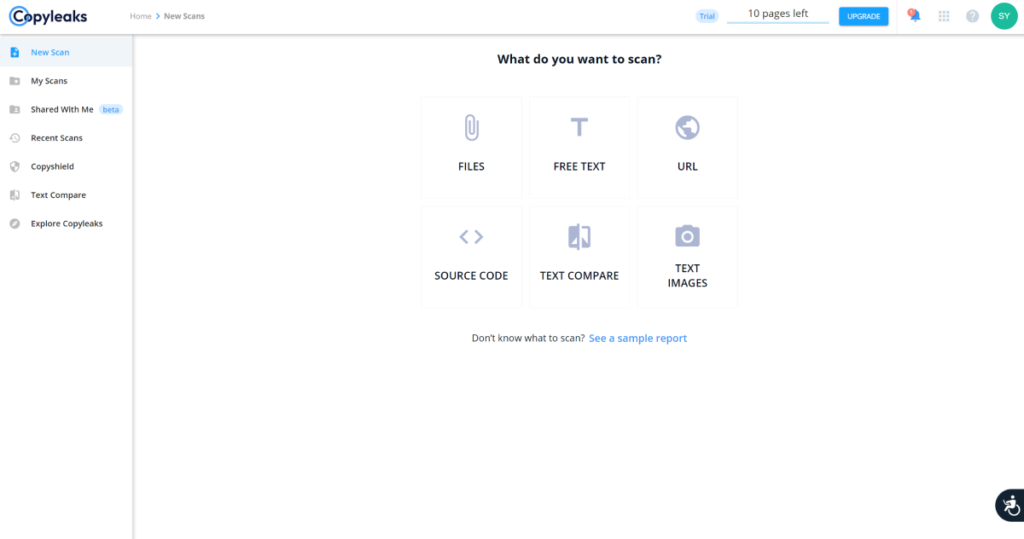Open the Text Compare scan tile
Viewport: 1024px width, 539px height.
(579, 257)
